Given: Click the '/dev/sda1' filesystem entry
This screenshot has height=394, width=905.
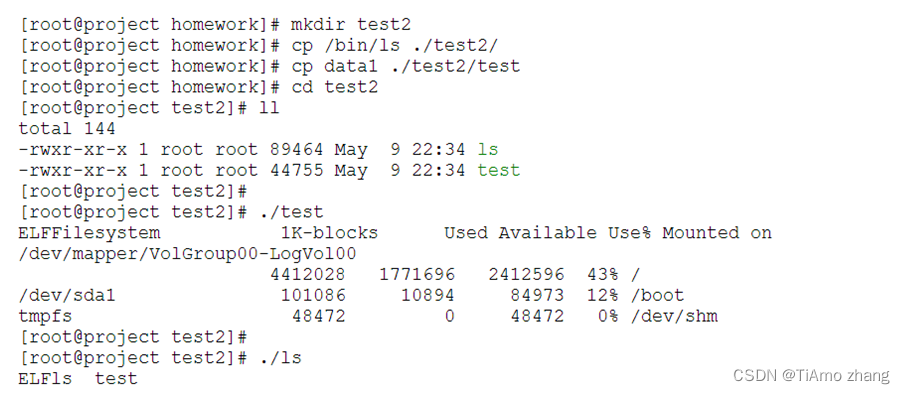Looking at the screenshot, I should 67,296.
